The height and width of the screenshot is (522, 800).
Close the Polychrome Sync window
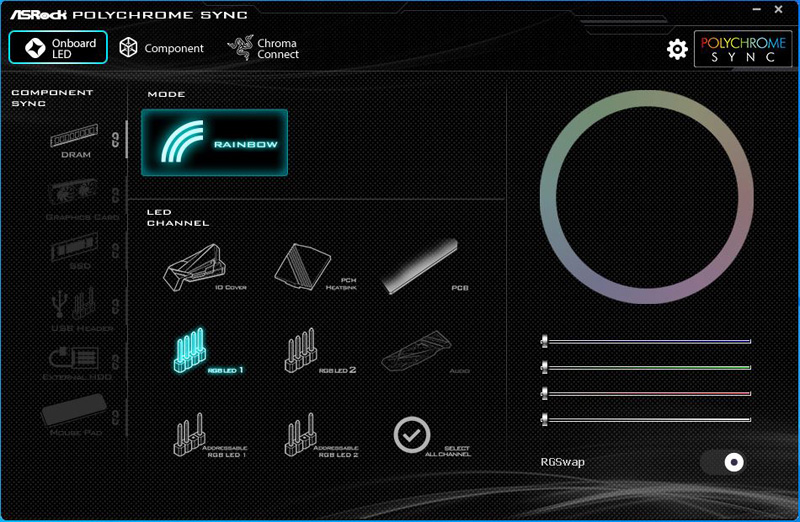pos(779,9)
